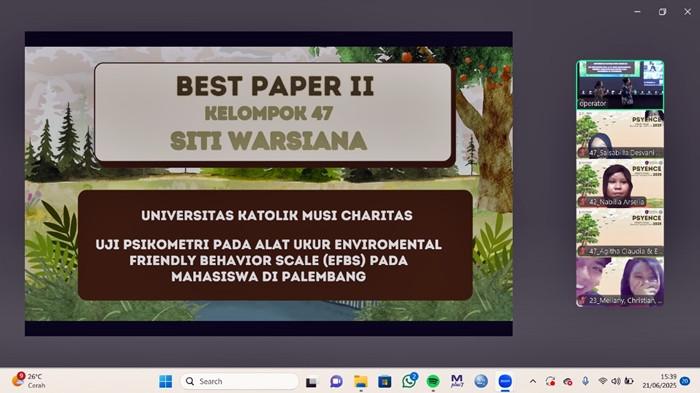Open the notification center badge

click(685, 381)
